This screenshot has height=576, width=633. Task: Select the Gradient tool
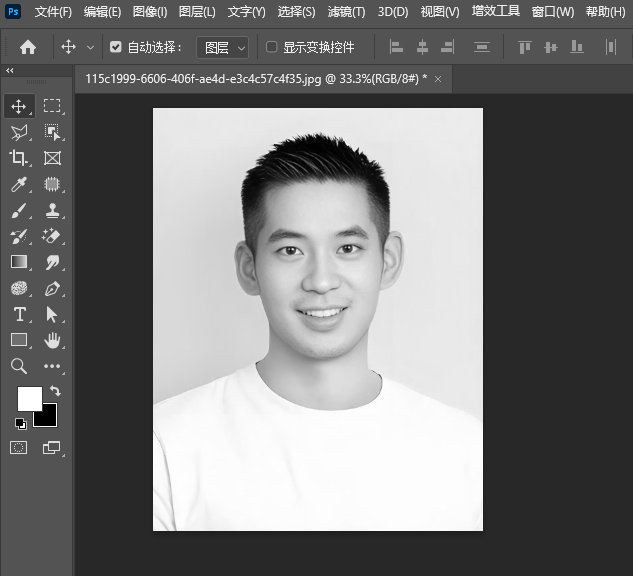pyautogui.click(x=19, y=262)
